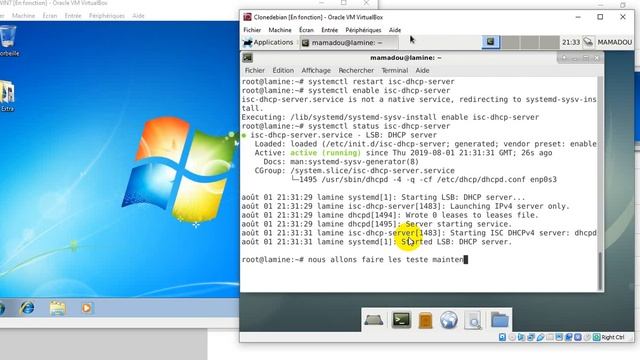Click the USB devices status icon

[540, 337]
